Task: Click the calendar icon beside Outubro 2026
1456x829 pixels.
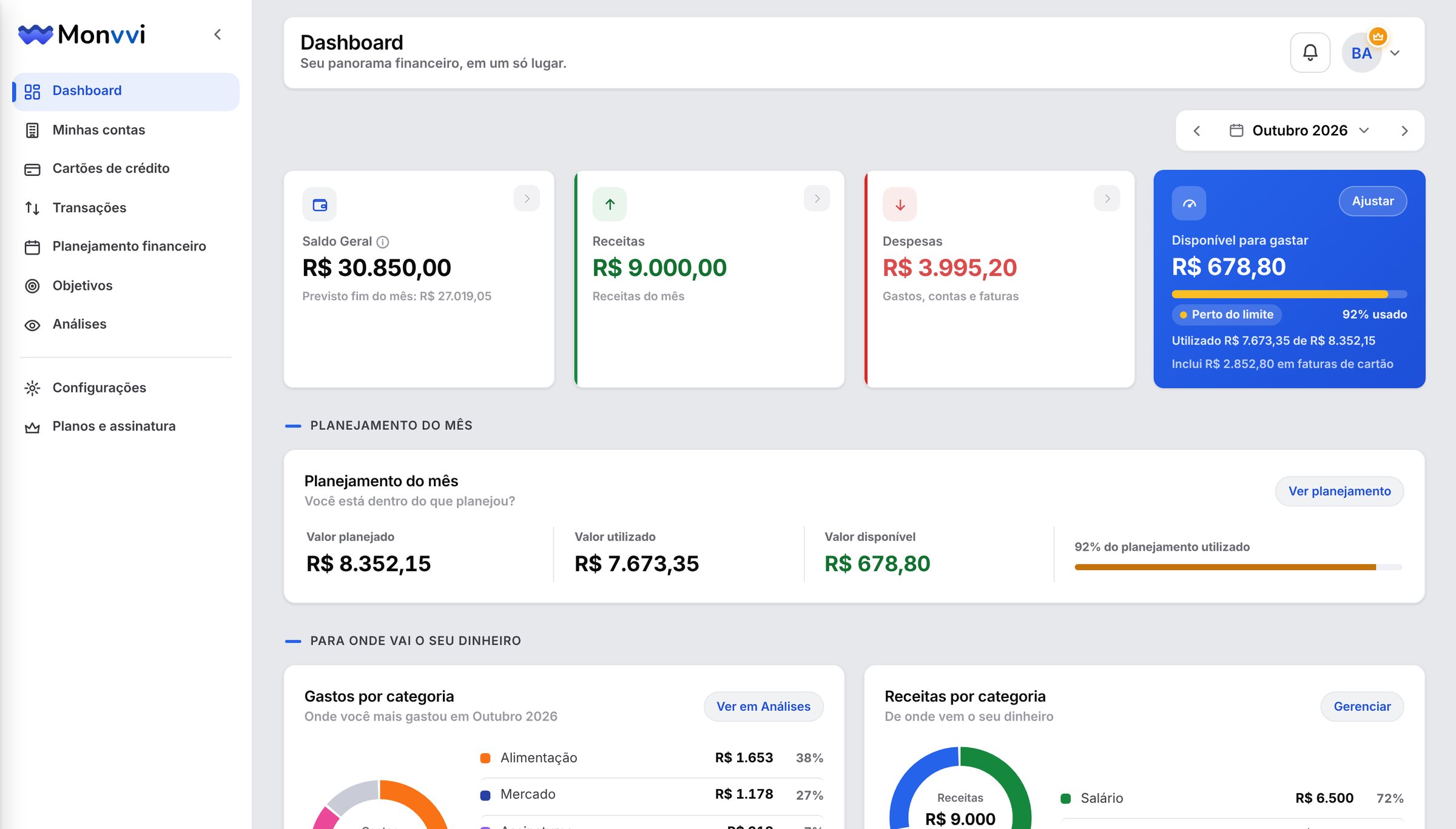Action: [x=1236, y=130]
